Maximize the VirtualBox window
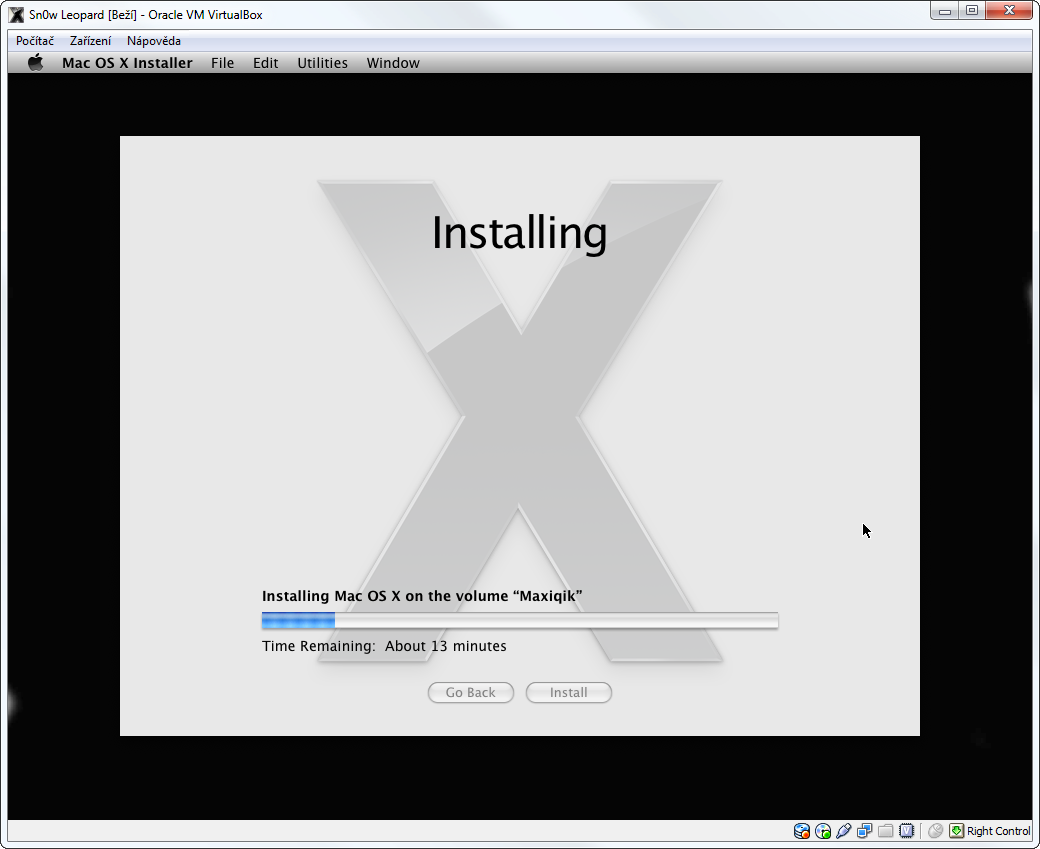The height and width of the screenshot is (849, 1040). 972,11
